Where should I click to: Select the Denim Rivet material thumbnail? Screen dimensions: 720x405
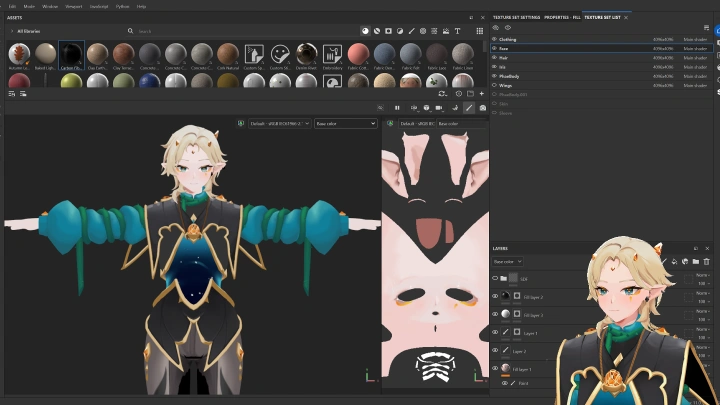(x=306, y=56)
